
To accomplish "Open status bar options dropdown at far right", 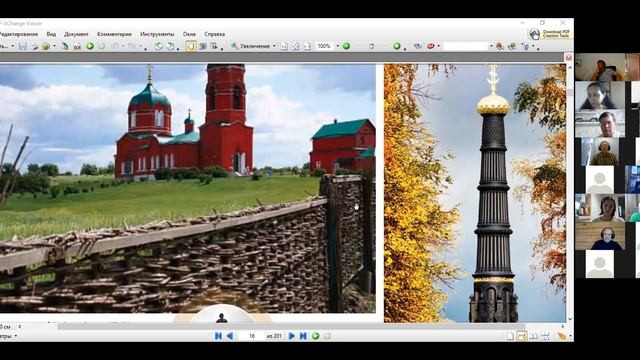I will pos(570,336).
